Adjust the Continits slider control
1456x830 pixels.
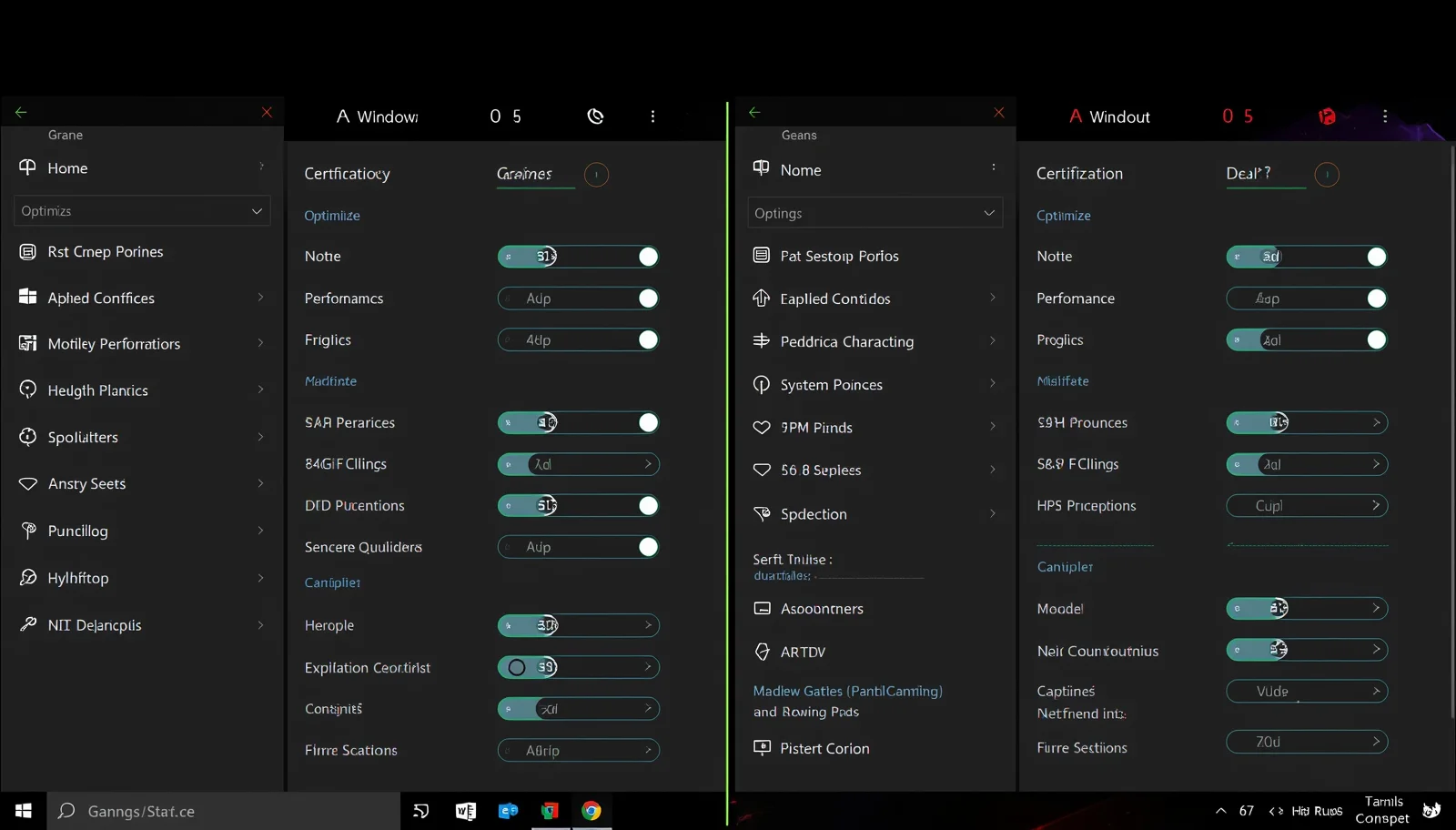(578, 708)
